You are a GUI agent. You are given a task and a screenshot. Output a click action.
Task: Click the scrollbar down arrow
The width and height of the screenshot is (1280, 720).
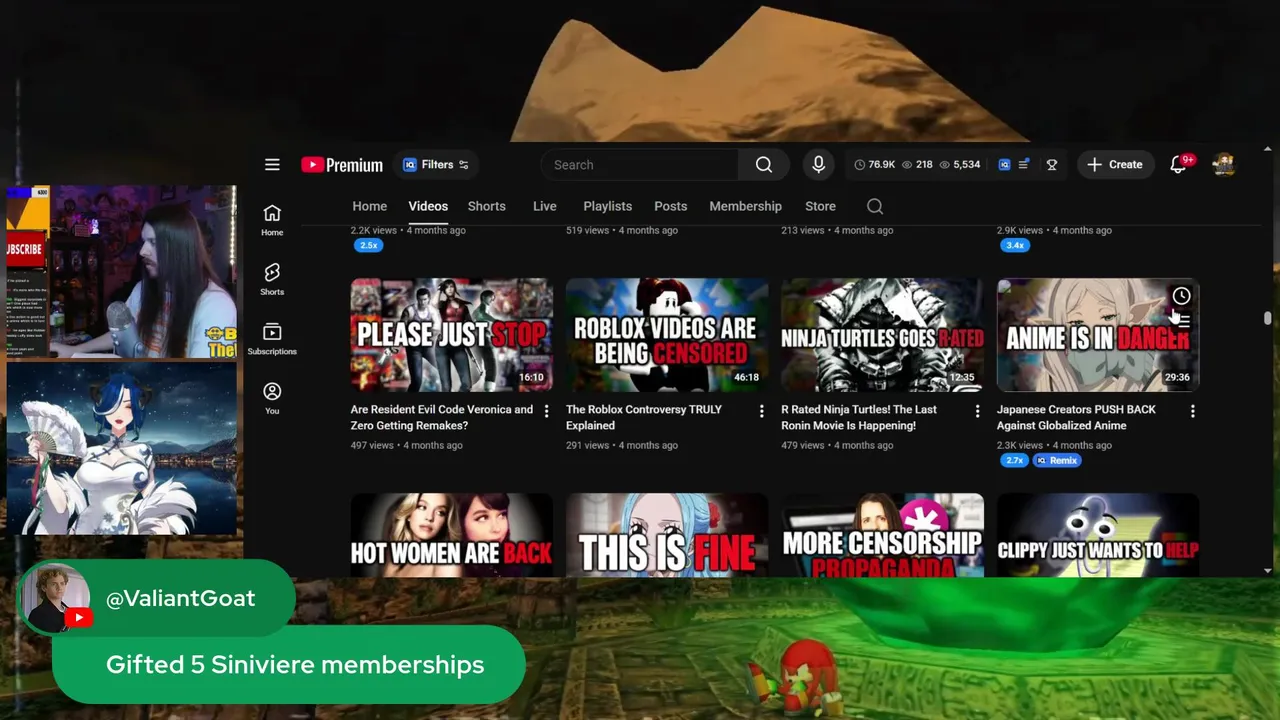[x=1267, y=571]
